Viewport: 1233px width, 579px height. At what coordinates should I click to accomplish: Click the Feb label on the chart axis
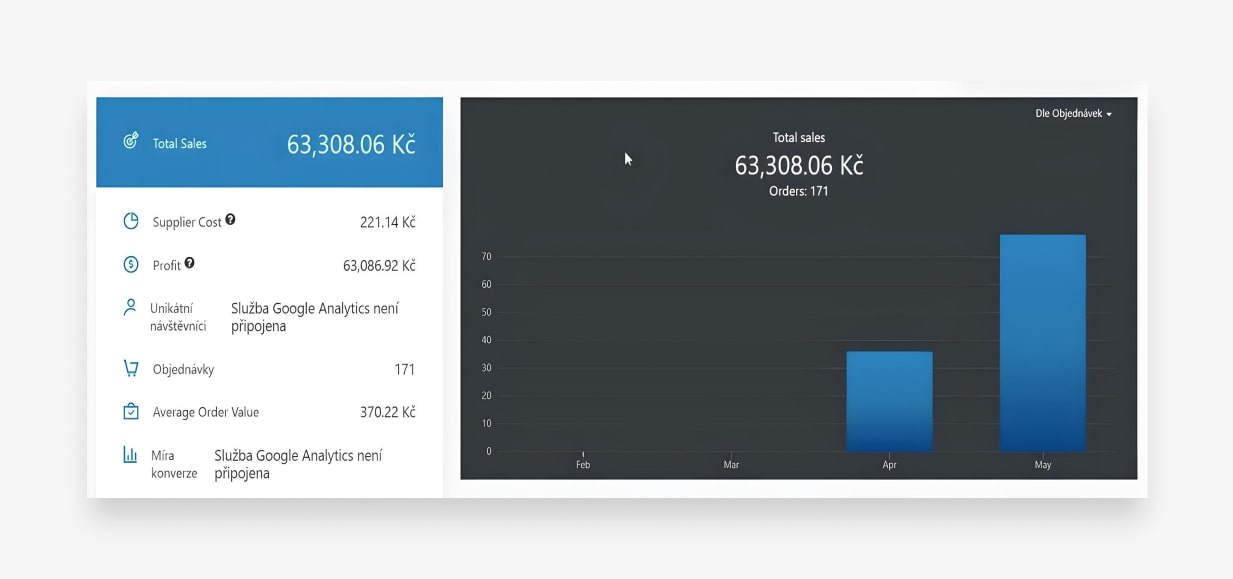click(583, 465)
